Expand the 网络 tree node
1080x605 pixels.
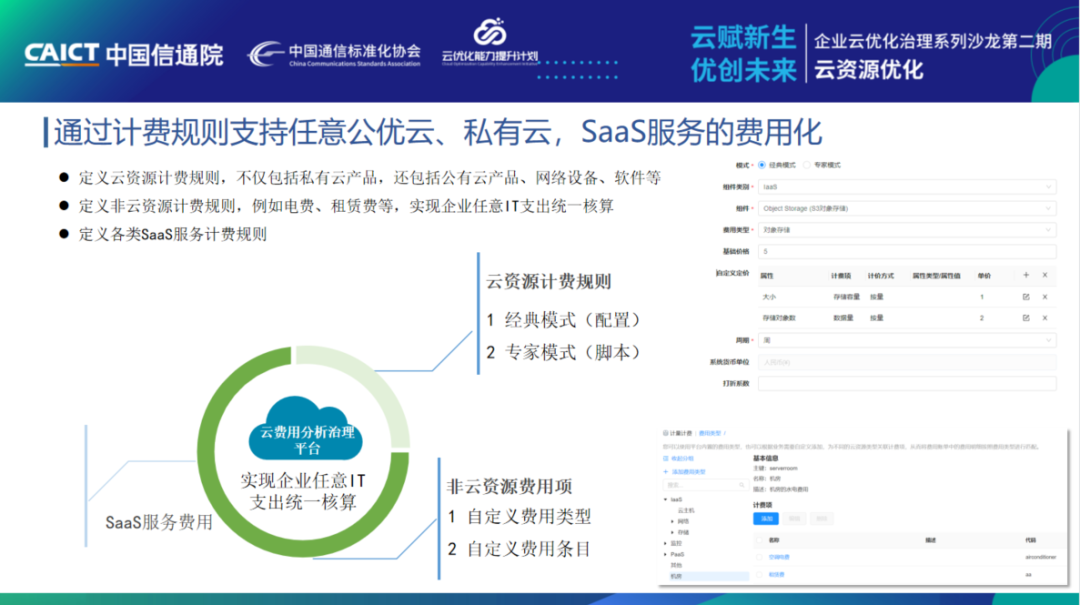672,522
